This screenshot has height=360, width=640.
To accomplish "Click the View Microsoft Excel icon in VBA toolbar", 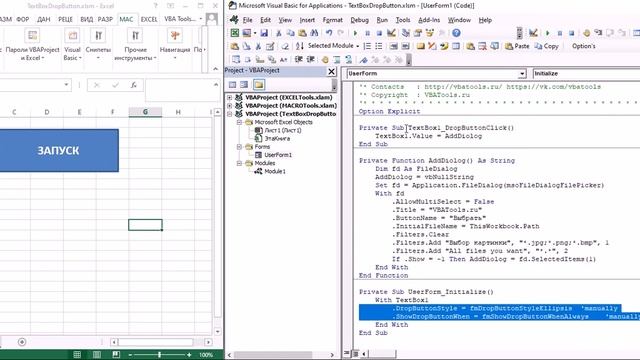I will tap(235, 33).
